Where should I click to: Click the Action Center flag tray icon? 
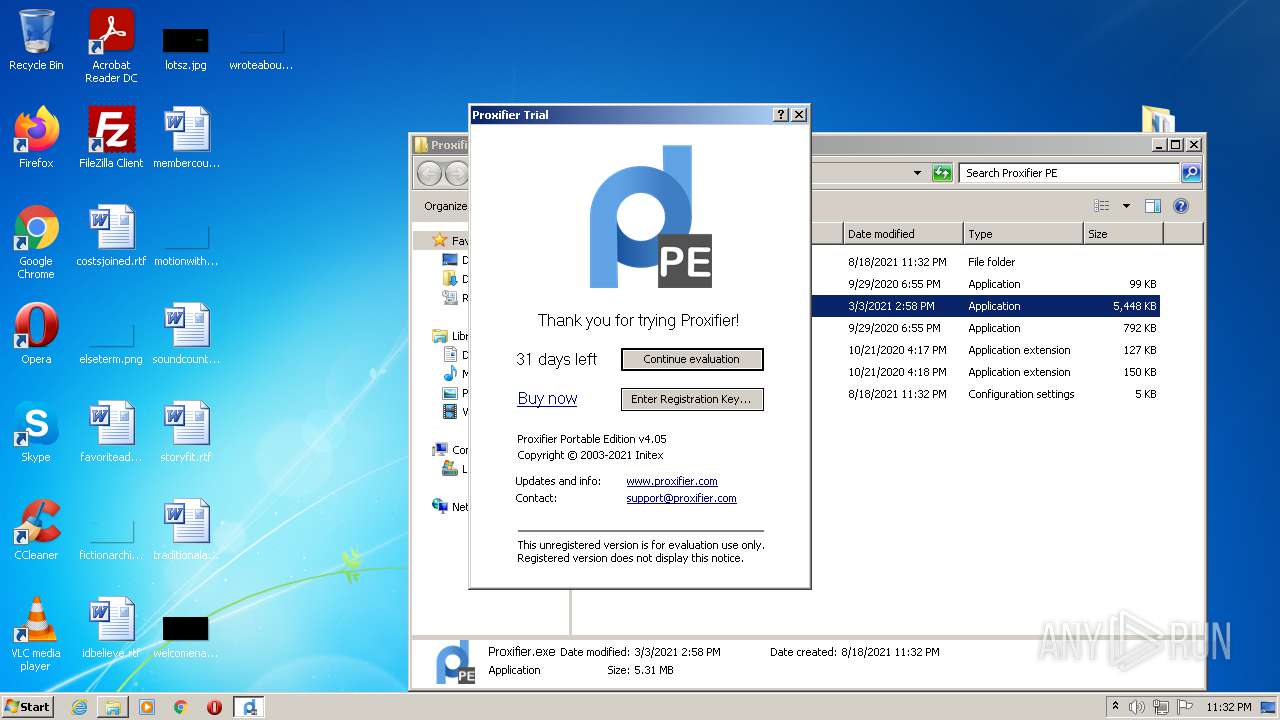click(x=1185, y=707)
